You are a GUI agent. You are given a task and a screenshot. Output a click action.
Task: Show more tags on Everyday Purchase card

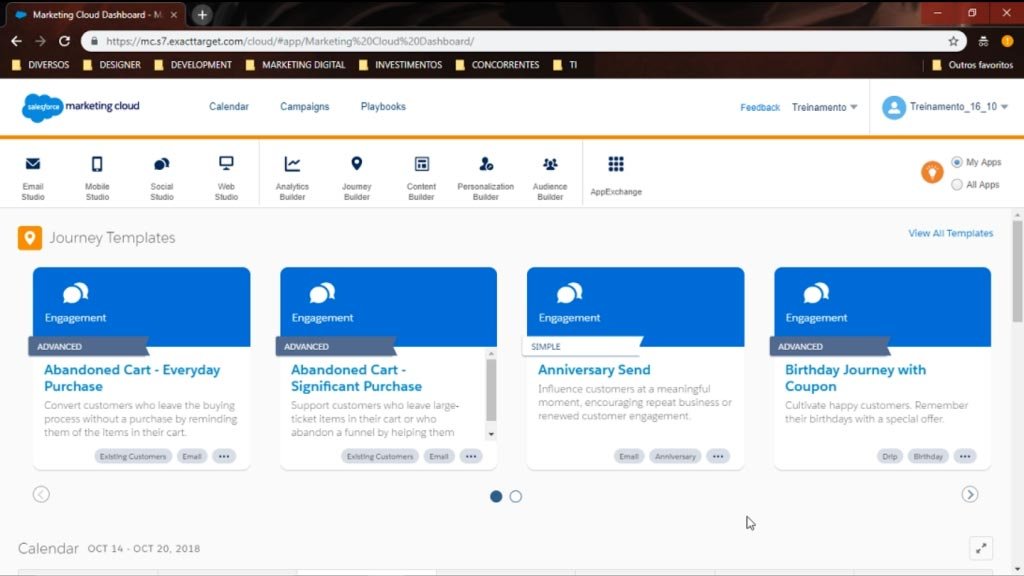(224, 456)
